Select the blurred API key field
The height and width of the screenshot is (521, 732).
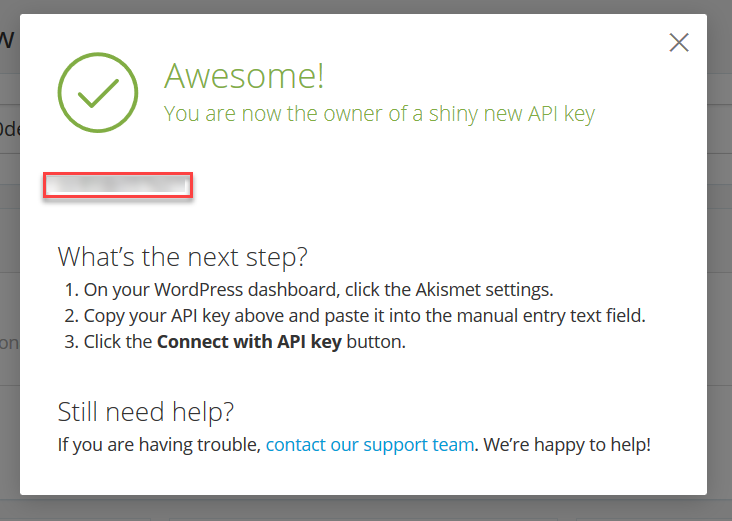pos(118,185)
